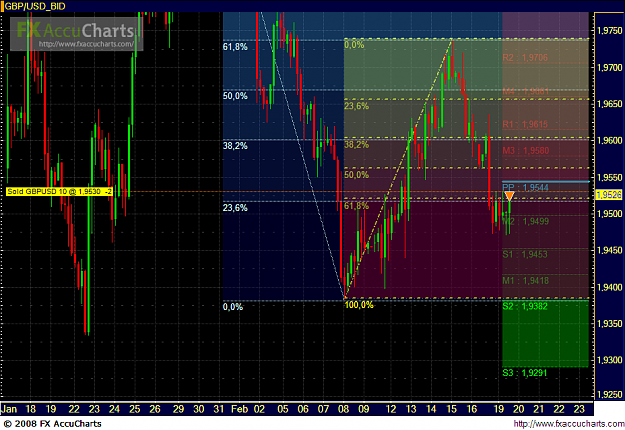Click the GBP/USD_BID chart title

click(34, 6)
